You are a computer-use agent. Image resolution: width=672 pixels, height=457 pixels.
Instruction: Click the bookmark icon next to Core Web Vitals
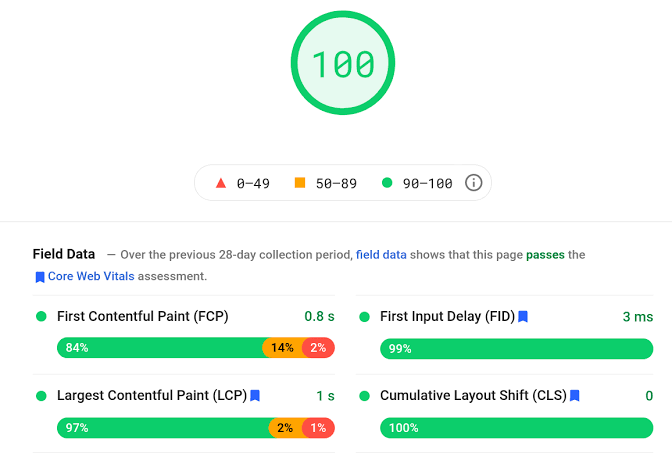pos(40,277)
